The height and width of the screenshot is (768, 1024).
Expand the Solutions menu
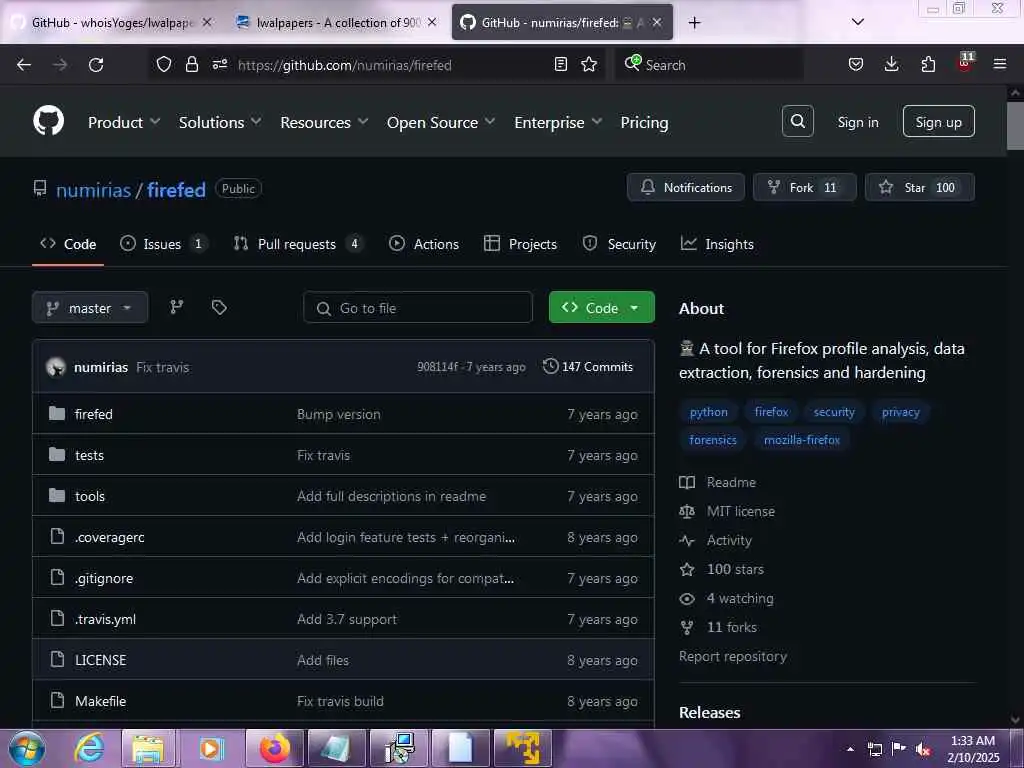[x=220, y=122]
